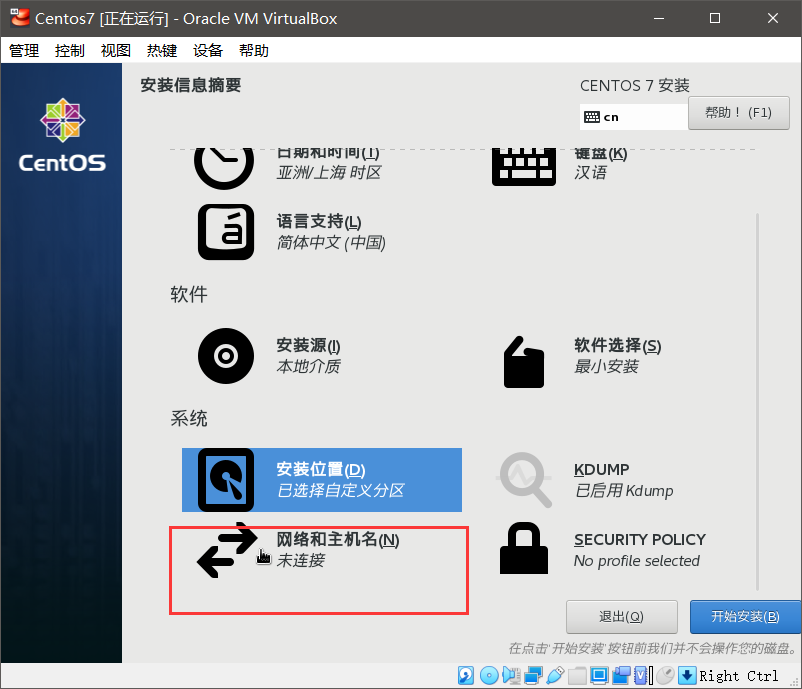Viewport: 802px width, 689px height.
Task: Click the hard disk activity status icon
Action: click(465, 676)
